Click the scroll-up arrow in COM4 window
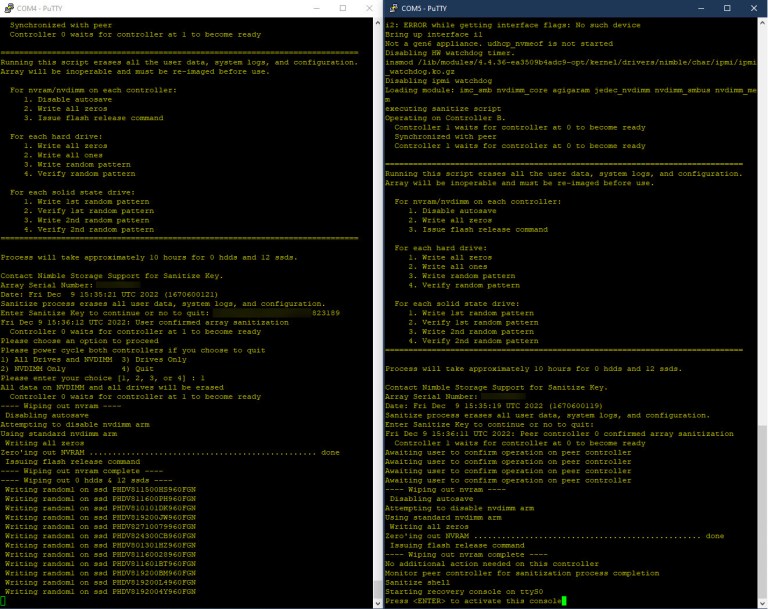Image resolution: width=768 pixels, height=609 pixels. (378, 23)
